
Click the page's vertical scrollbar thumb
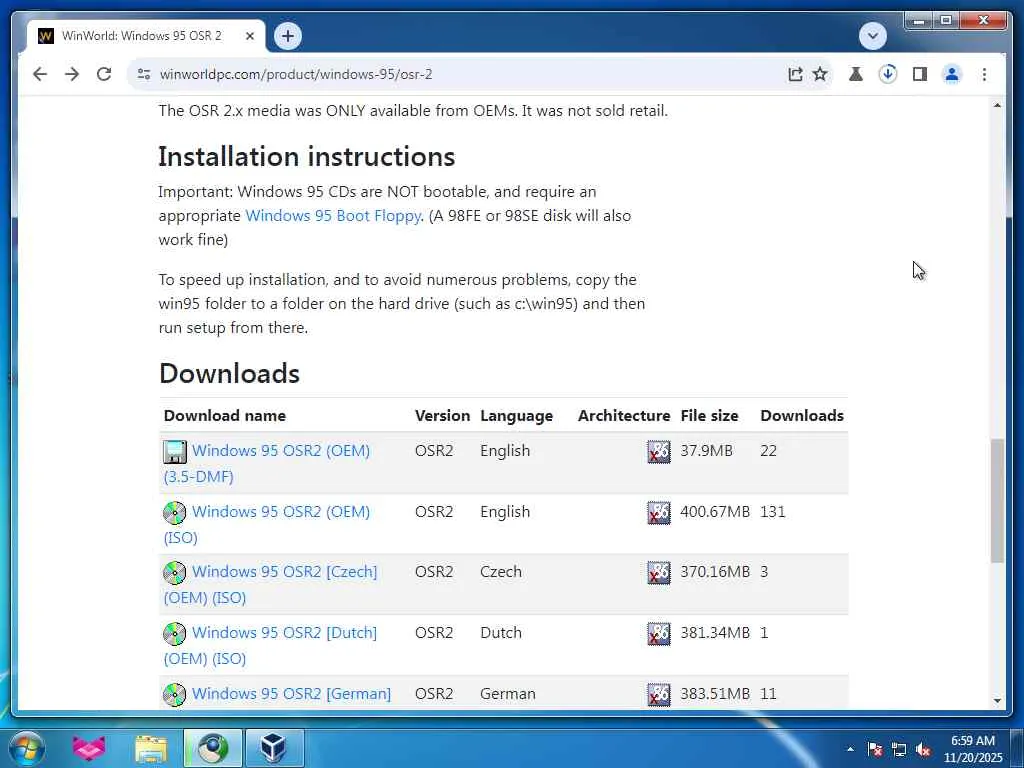pos(997,500)
